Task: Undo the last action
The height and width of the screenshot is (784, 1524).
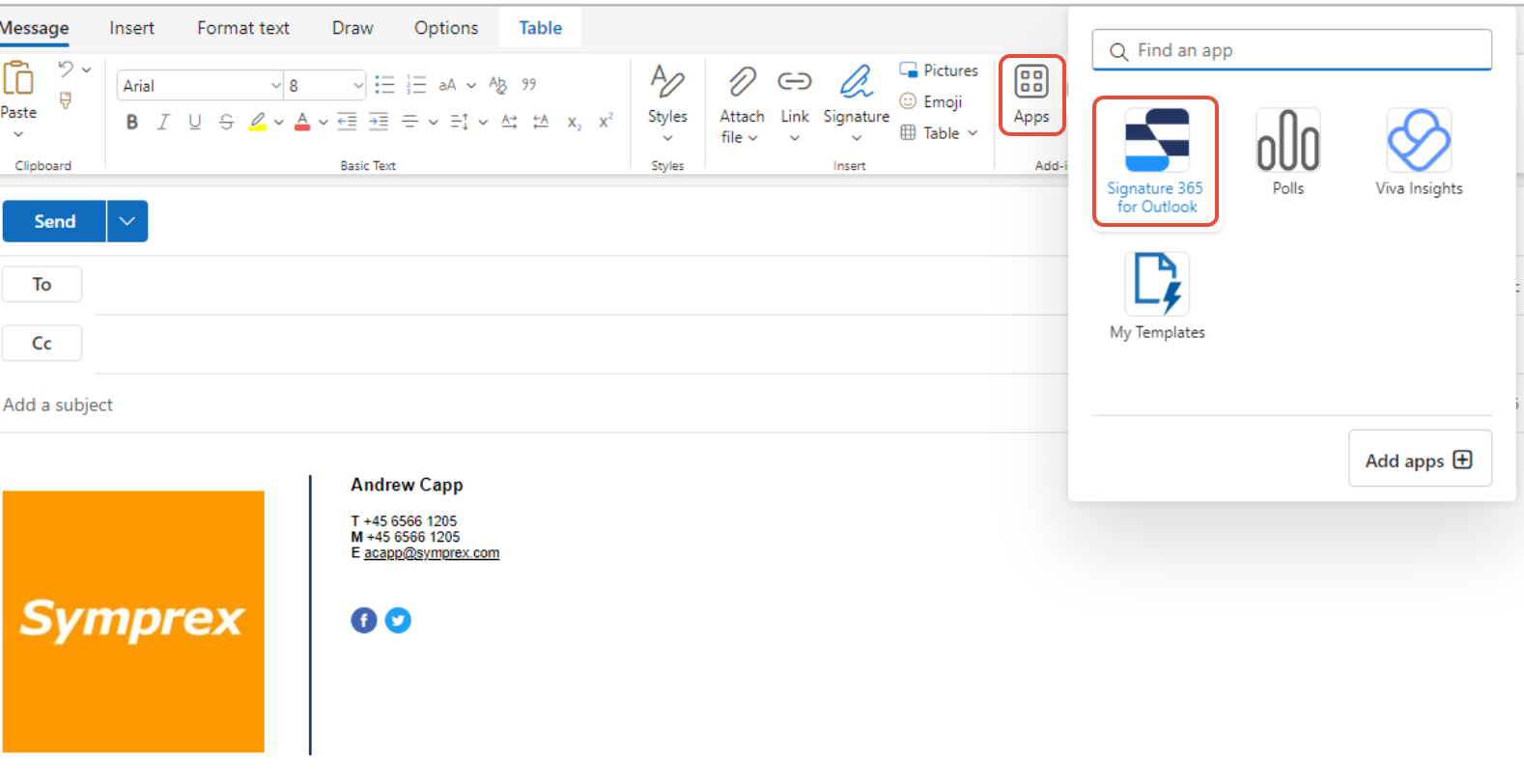Action: (x=66, y=69)
